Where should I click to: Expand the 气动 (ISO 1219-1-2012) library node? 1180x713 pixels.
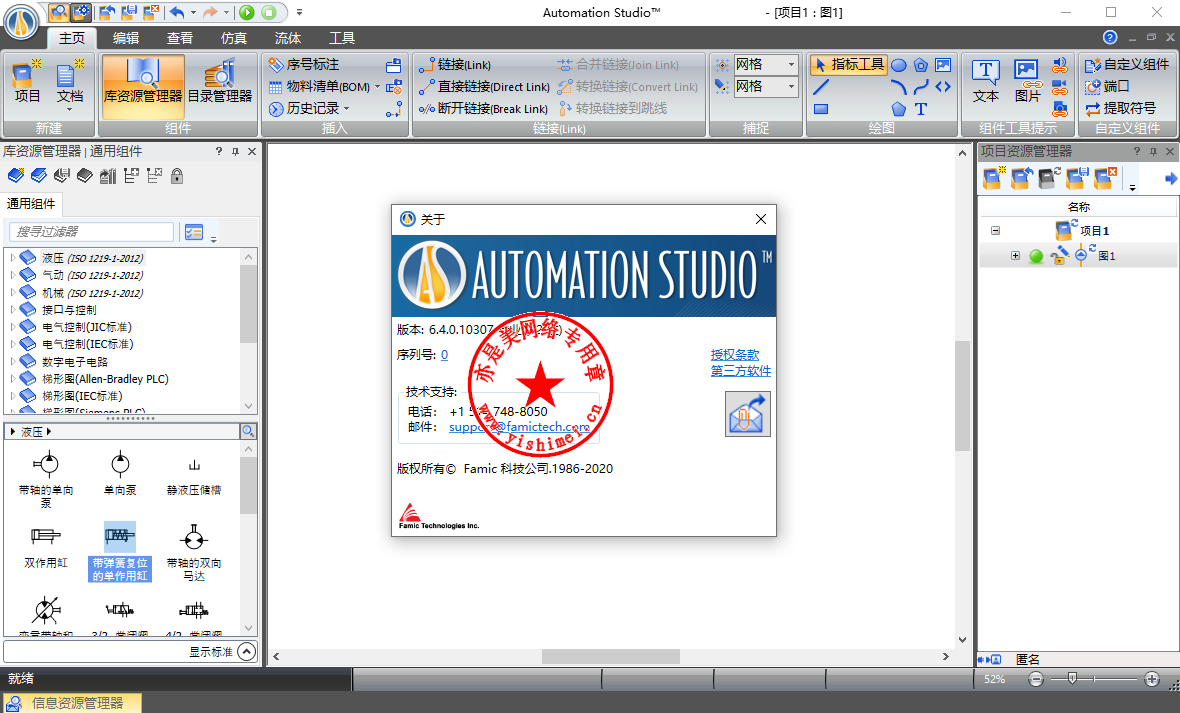[x=12, y=275]
